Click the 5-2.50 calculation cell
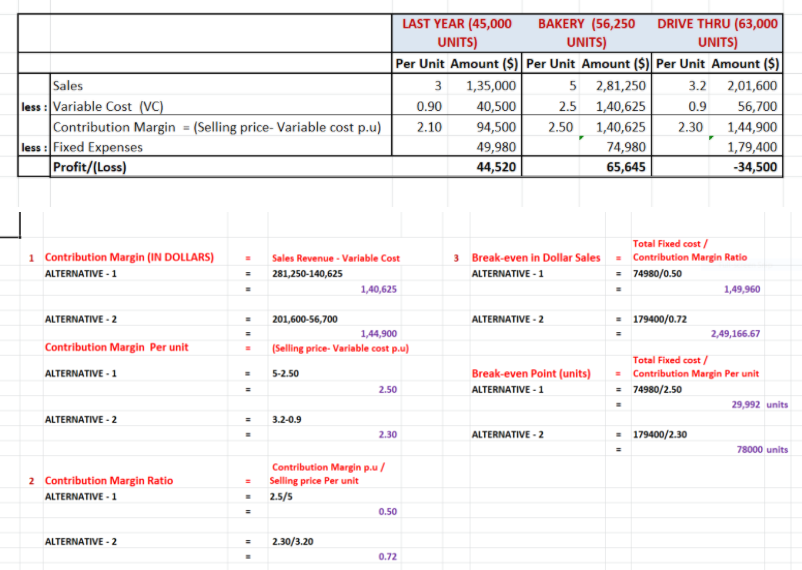The width and height of the screenshot is (802, 570). [x=285, y=374]
